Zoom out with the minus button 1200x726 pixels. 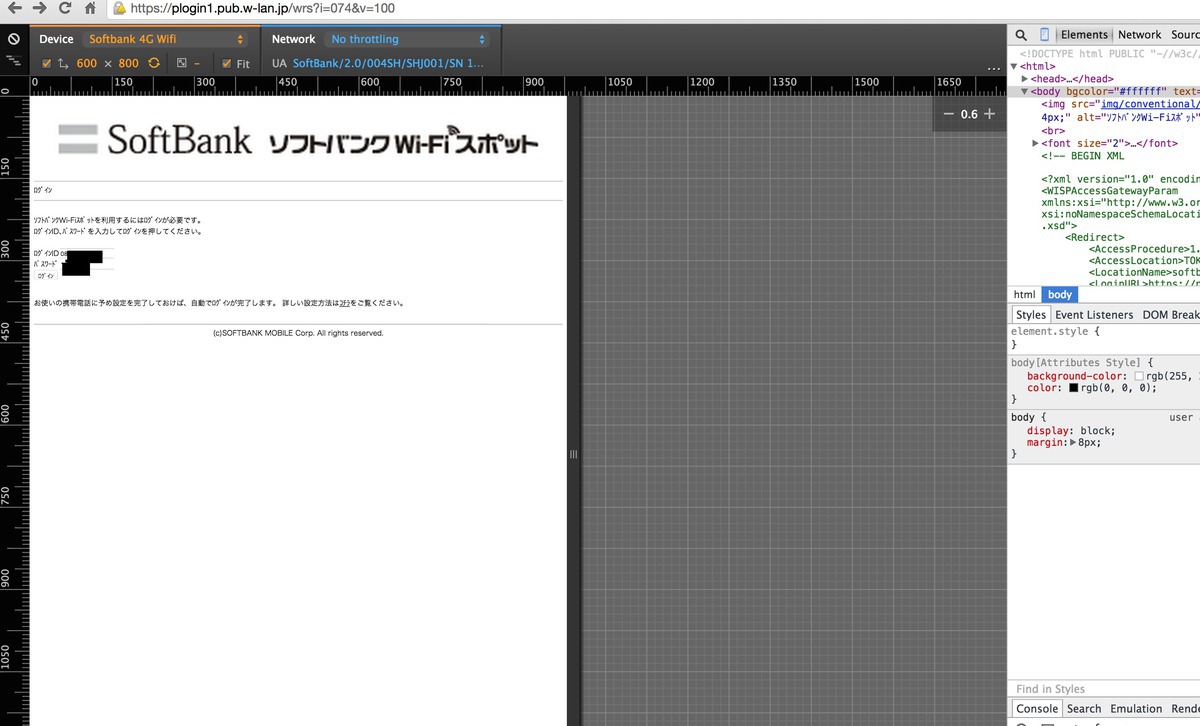pos(949,114)
